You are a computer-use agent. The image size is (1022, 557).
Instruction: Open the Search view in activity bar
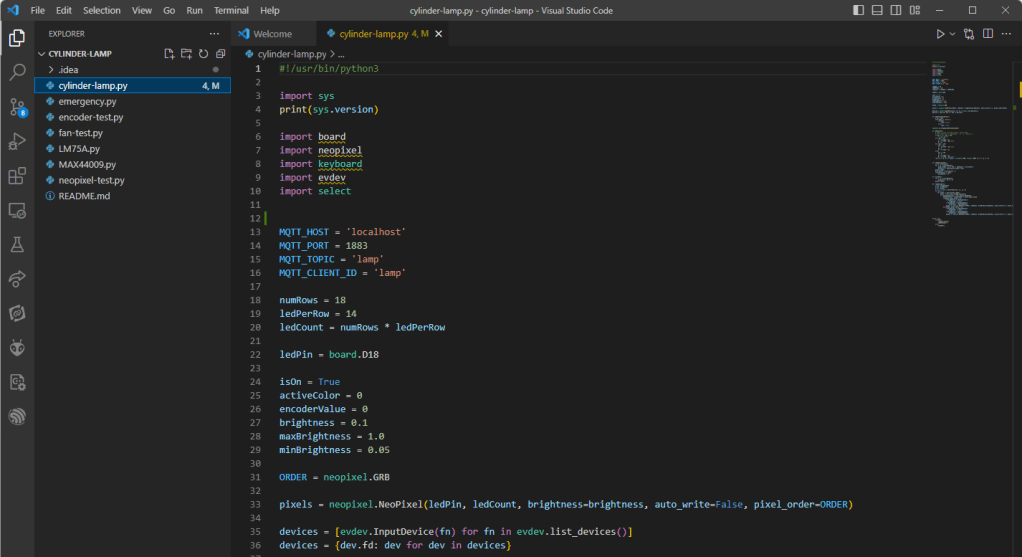click(x=17, y=72)
